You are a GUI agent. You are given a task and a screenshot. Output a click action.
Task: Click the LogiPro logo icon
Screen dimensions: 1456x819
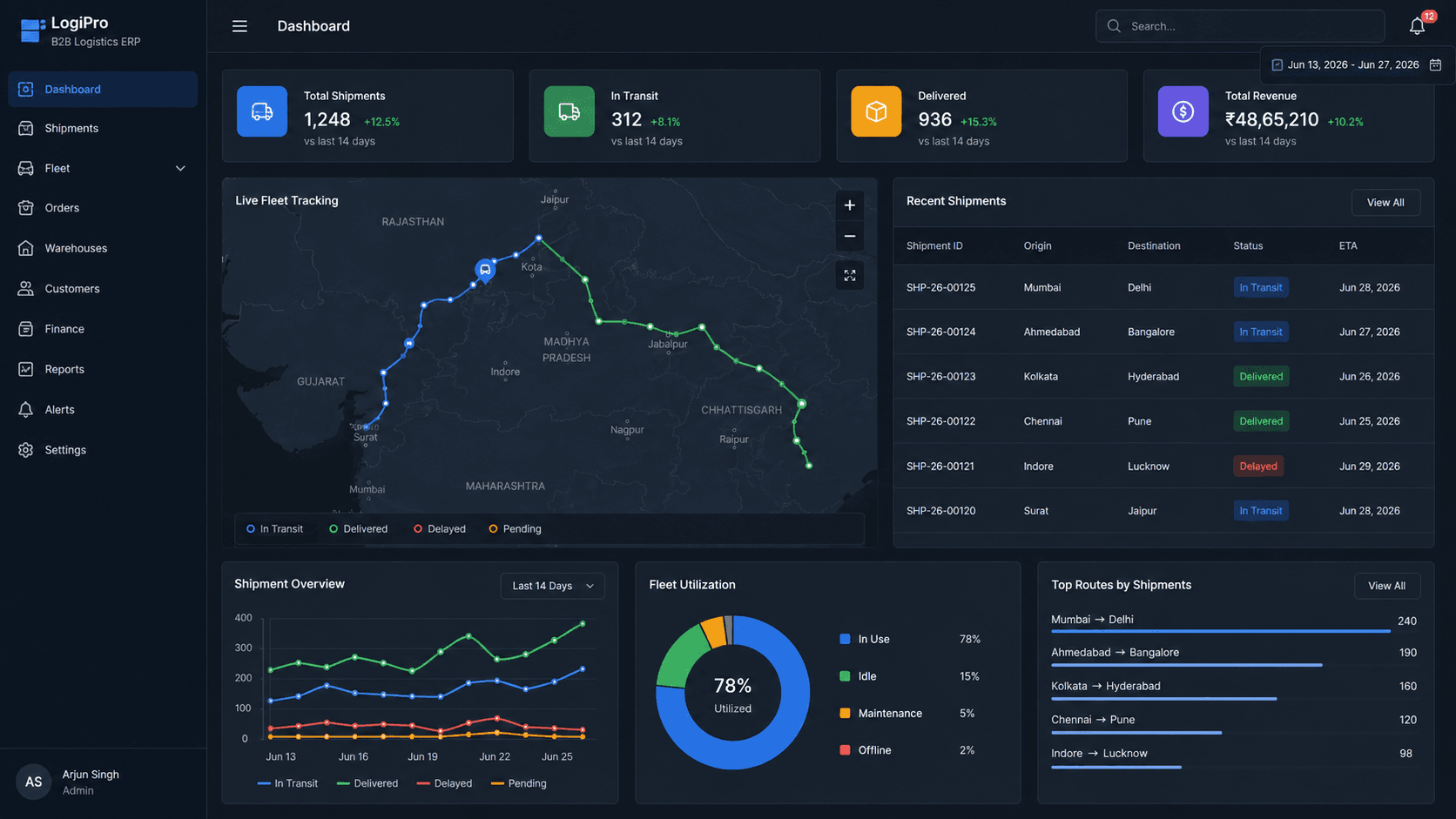tap(32, 30)
